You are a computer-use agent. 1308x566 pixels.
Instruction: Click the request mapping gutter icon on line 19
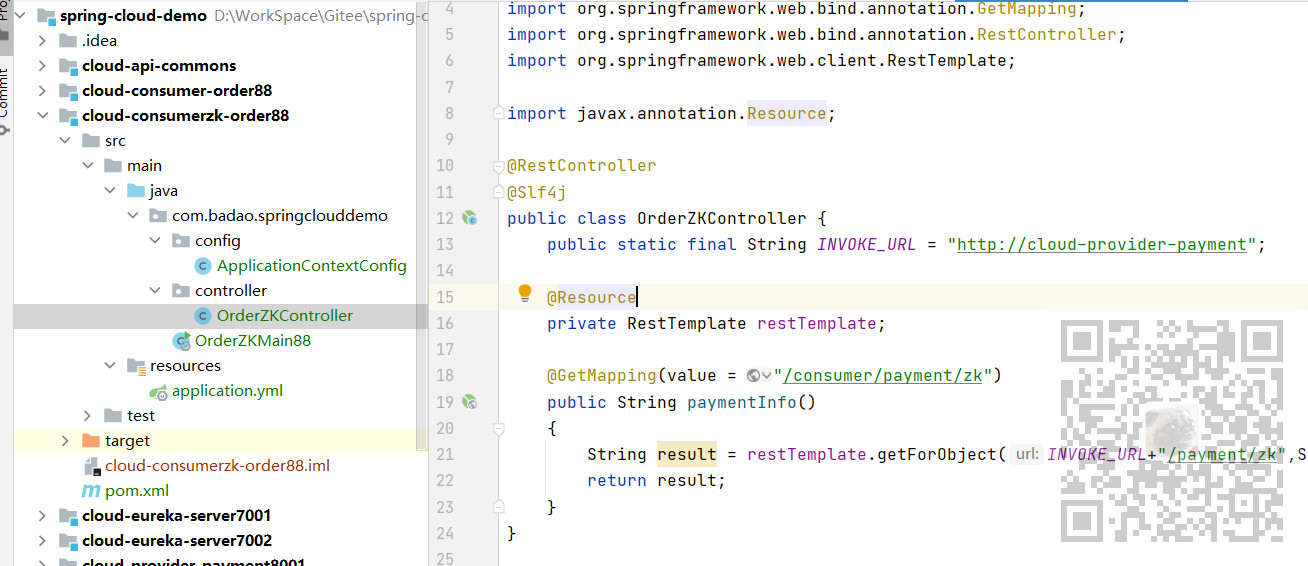click(470, 402)
